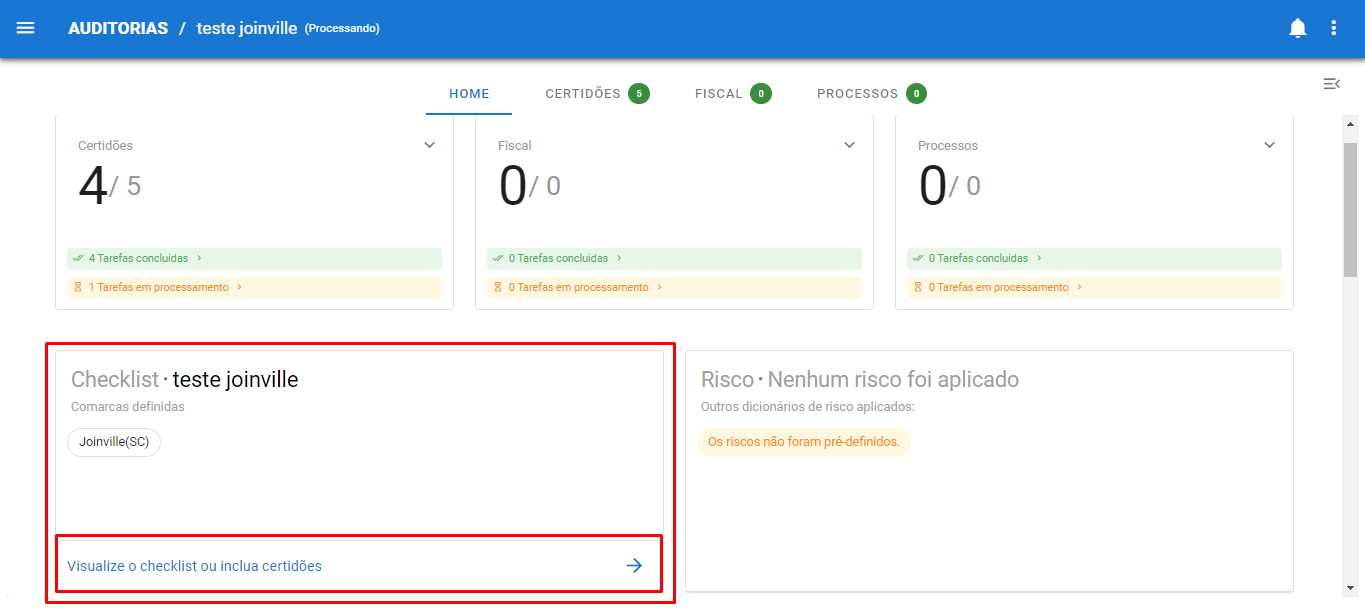Click the Certidões badge showing 5

tap(638, 94)
